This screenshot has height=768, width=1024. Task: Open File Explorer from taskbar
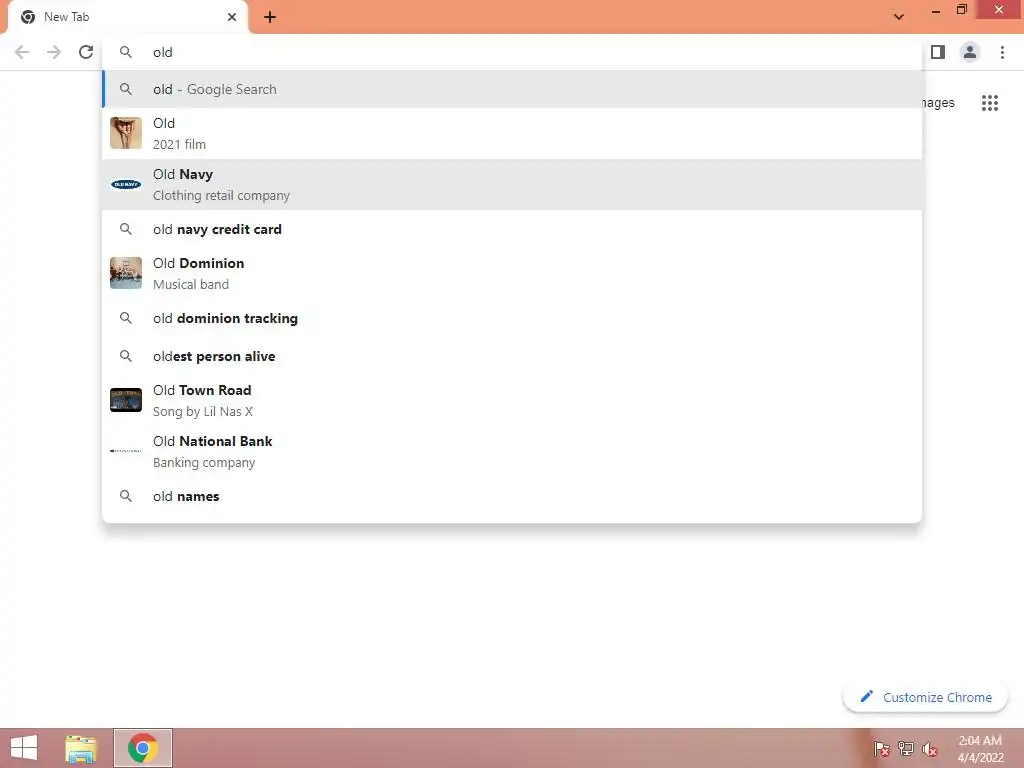(x=81, y=748)
